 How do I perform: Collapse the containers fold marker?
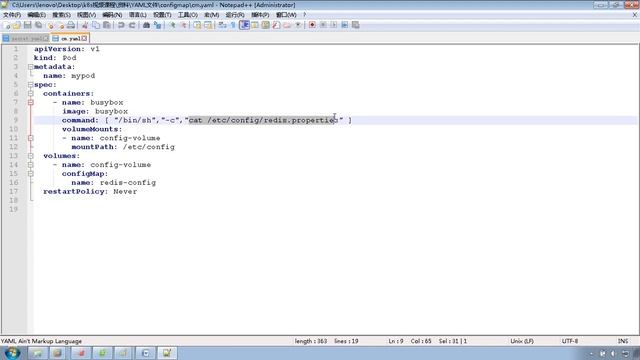click(x=31, y=93)
